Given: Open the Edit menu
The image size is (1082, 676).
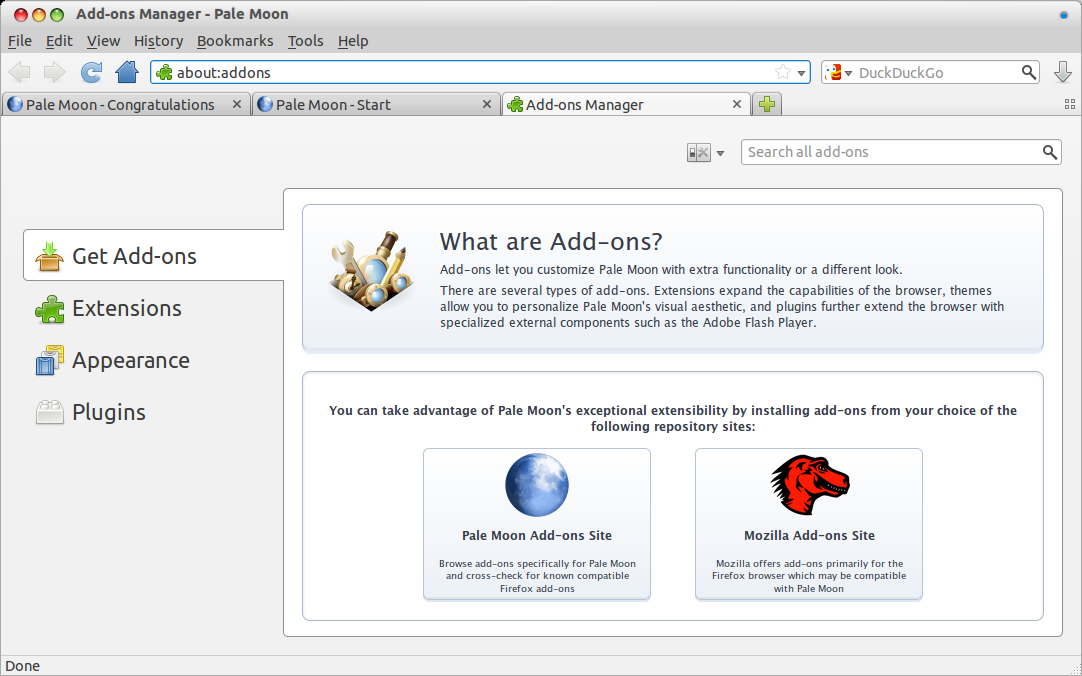Looking at the screenshot, I should point(59,41).
